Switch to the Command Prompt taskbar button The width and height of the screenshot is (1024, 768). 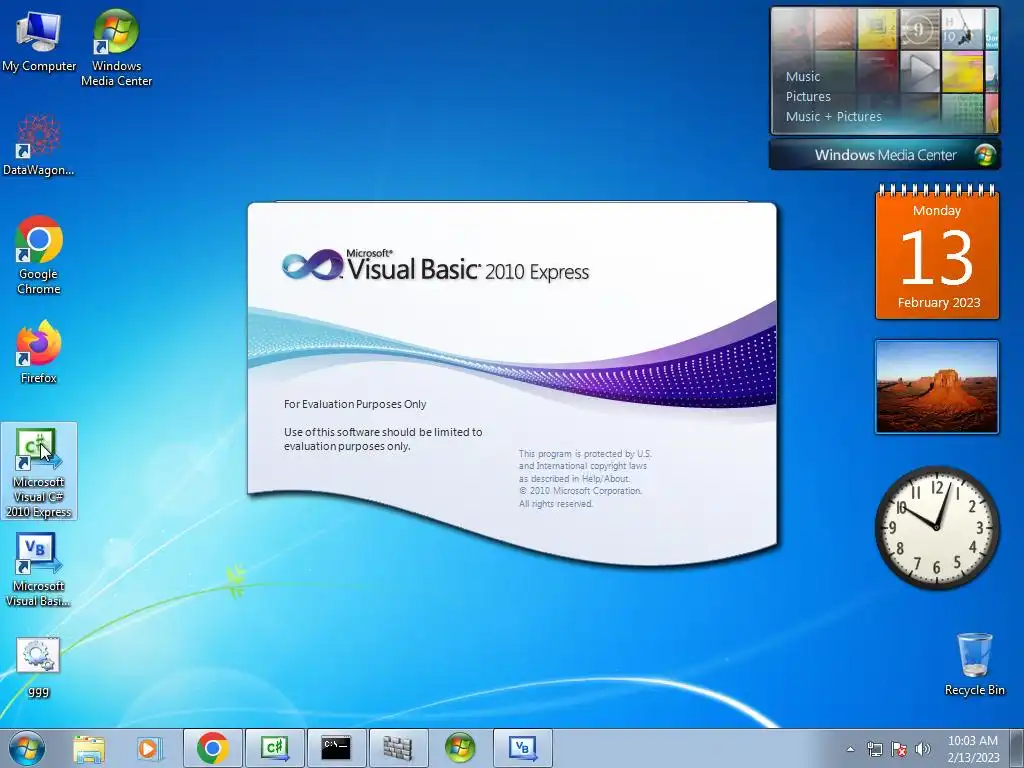pos(336,748)
